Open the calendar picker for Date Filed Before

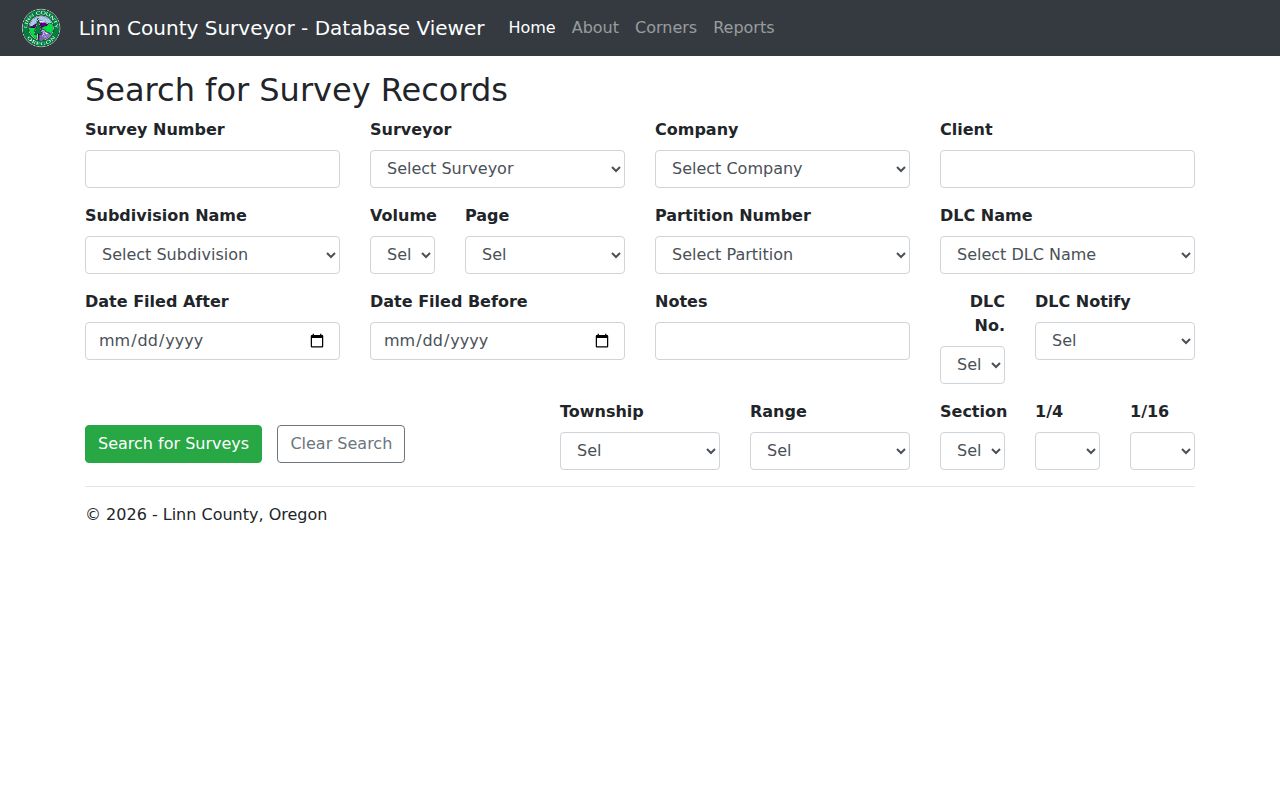point(602,341)
